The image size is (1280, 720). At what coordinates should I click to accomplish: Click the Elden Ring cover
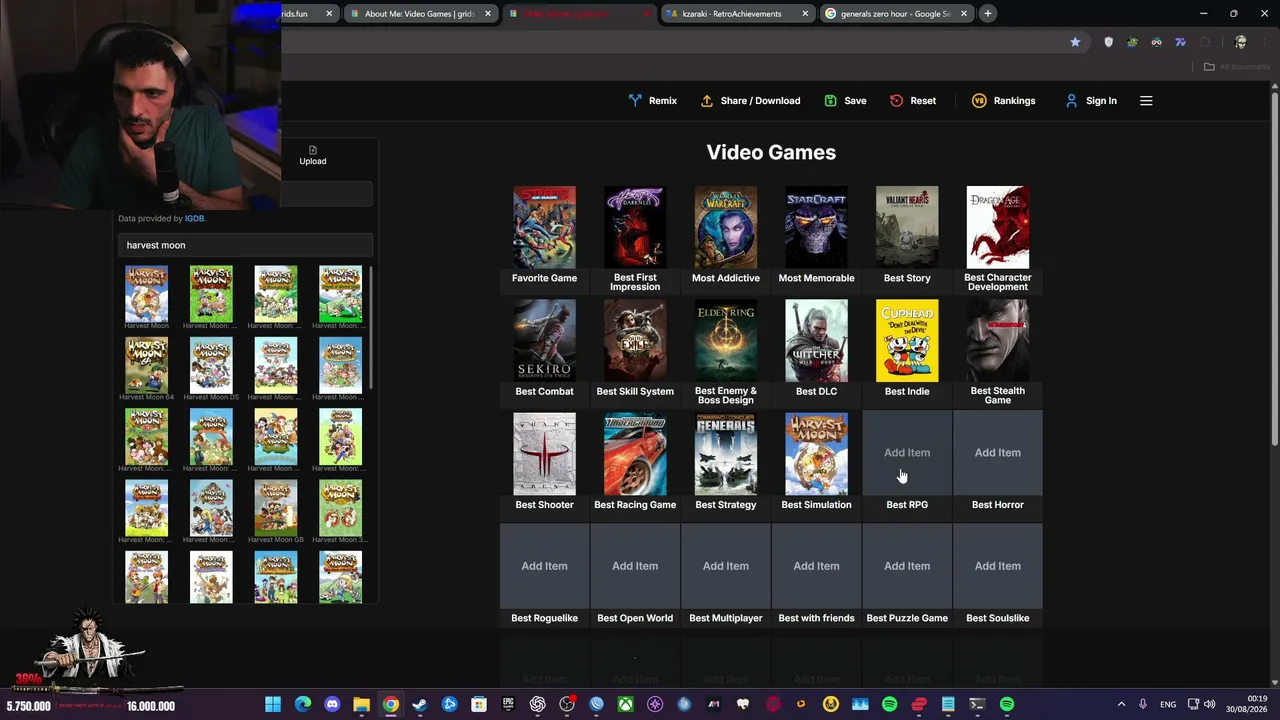(726, 341)
